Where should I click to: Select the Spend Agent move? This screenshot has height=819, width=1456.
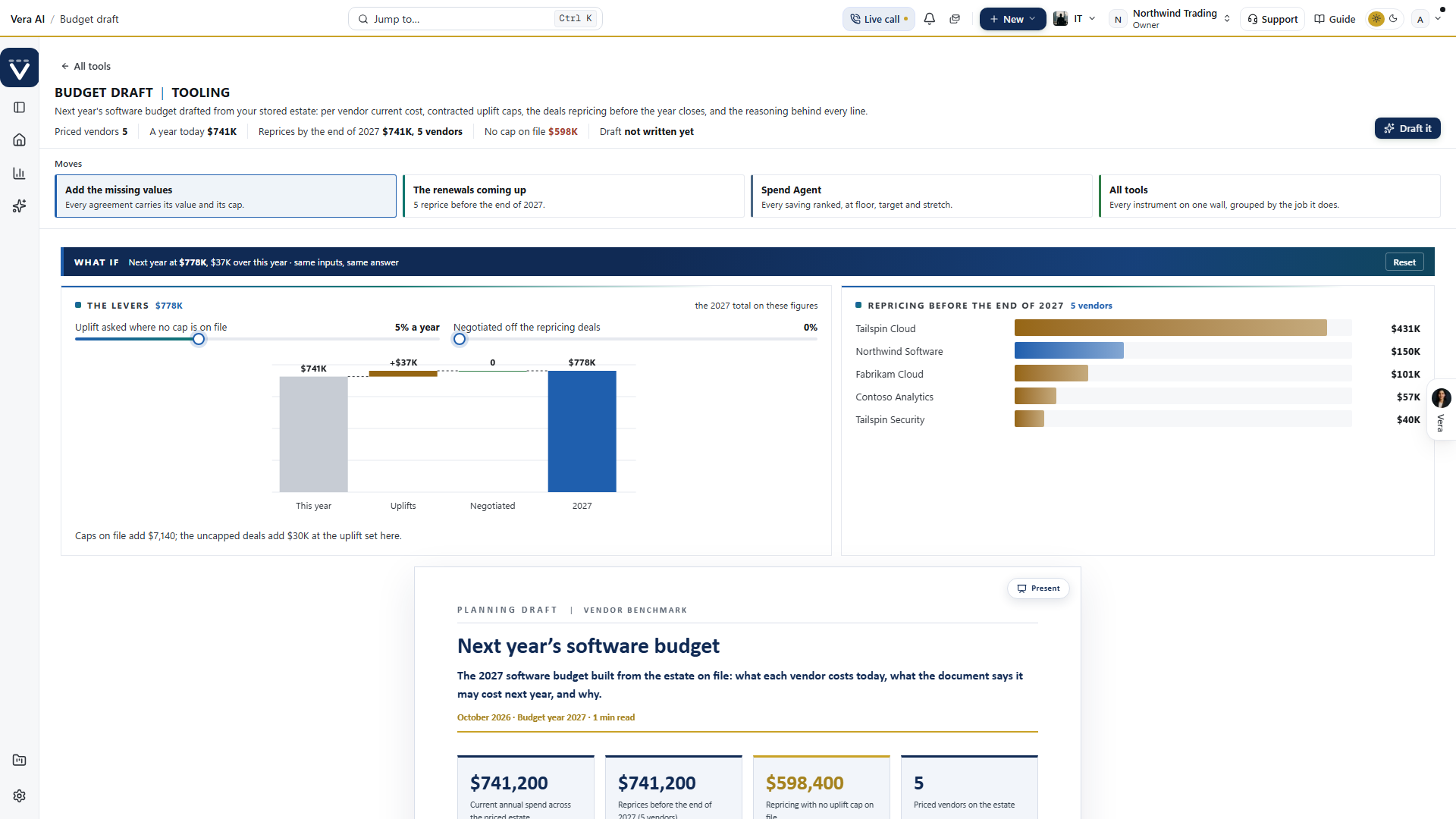(x=922, y=196)
